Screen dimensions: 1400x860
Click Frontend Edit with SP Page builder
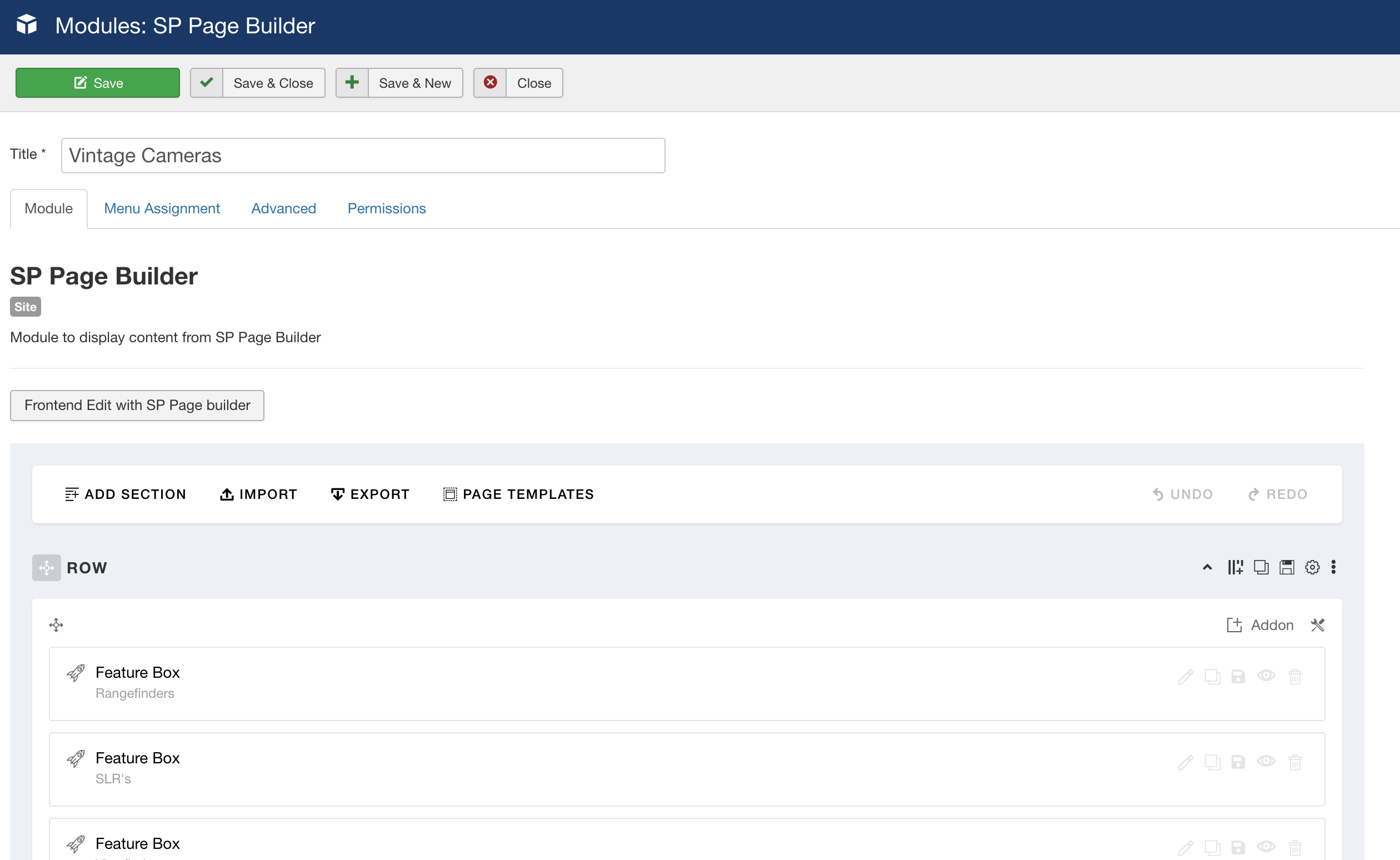click(x=137, y=405)
